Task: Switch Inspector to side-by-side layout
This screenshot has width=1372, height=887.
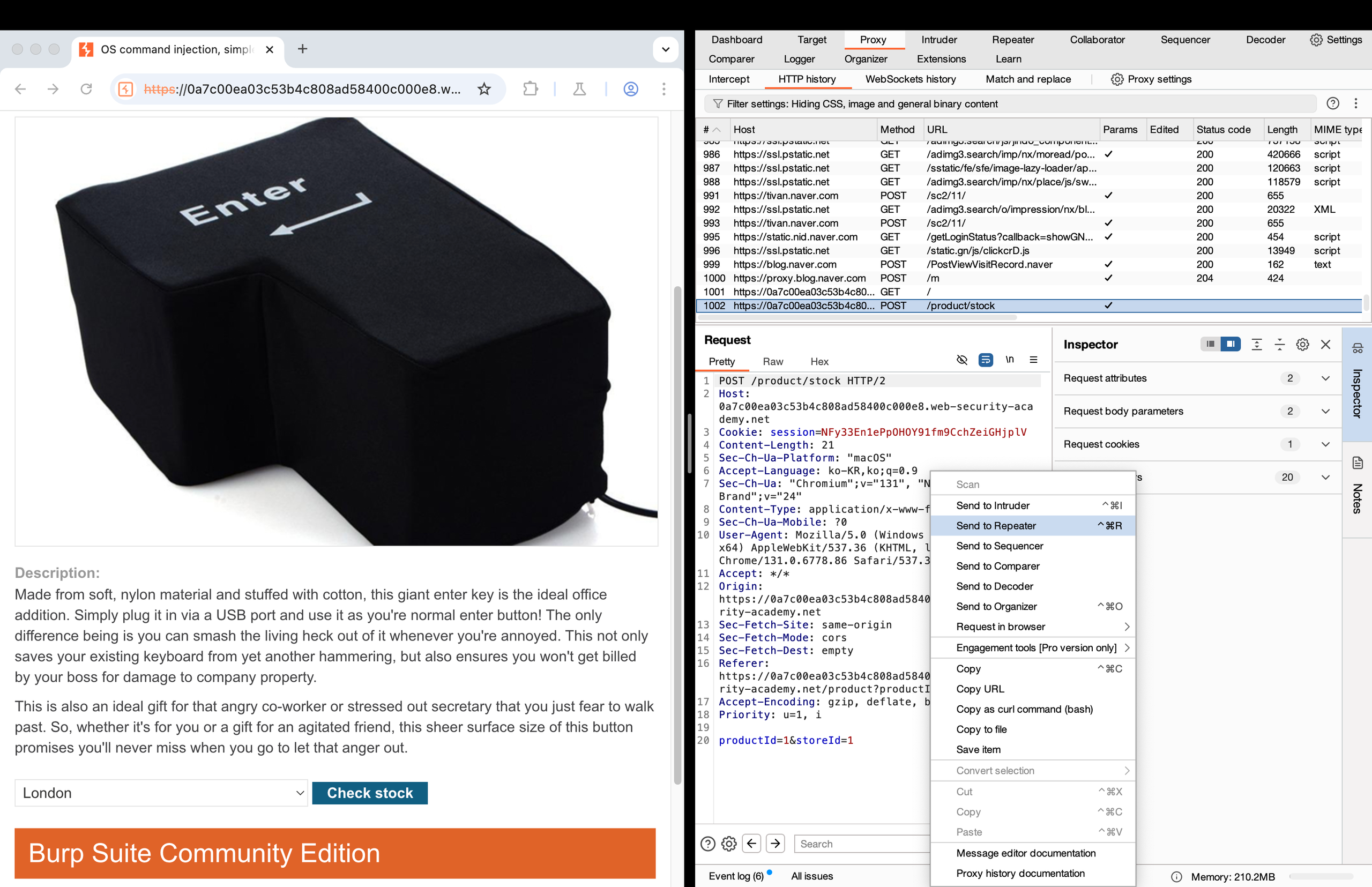Action: [x=1230, y=344]
